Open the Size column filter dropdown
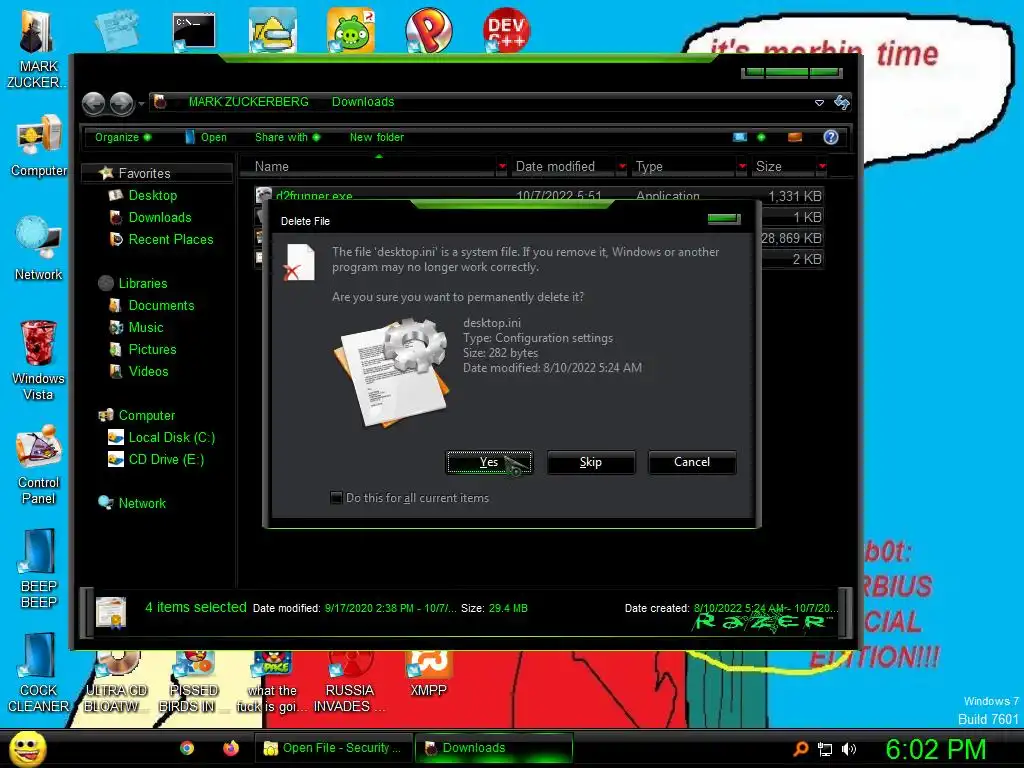This screenshot has width=1024, height=768. (x=822, y=167)
